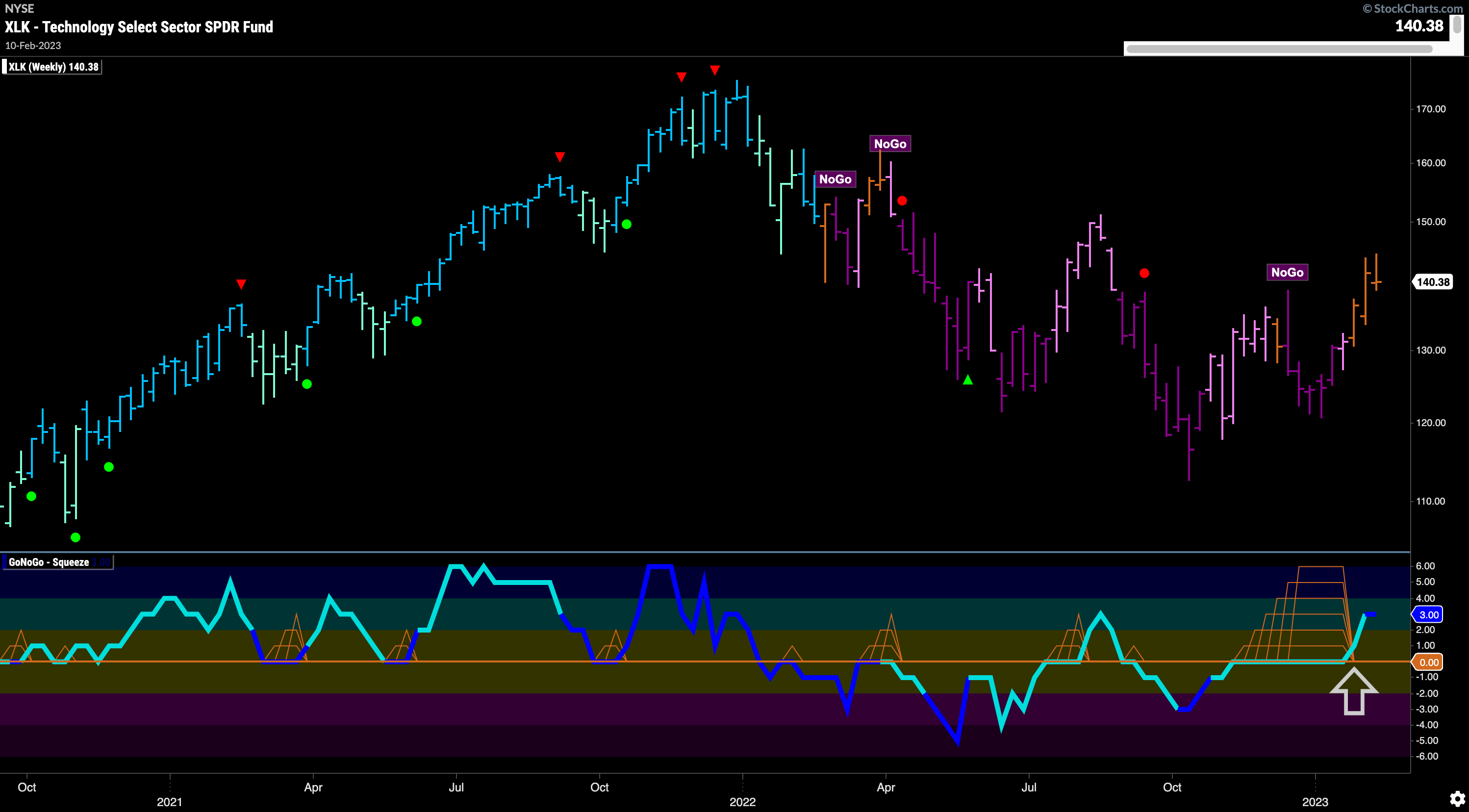Click the 6.00 oscillator axis label
Screen dimensions: 1469x812
click(1425, 566)
